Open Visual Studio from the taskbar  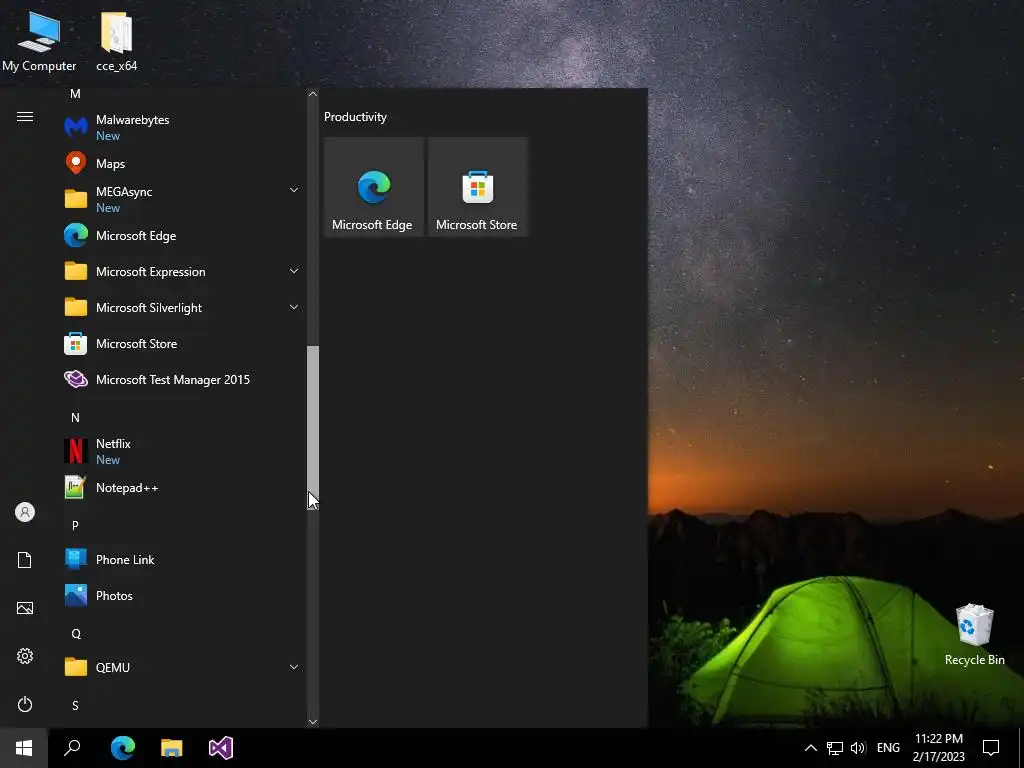pyautogui.click(x=221, y=748)
